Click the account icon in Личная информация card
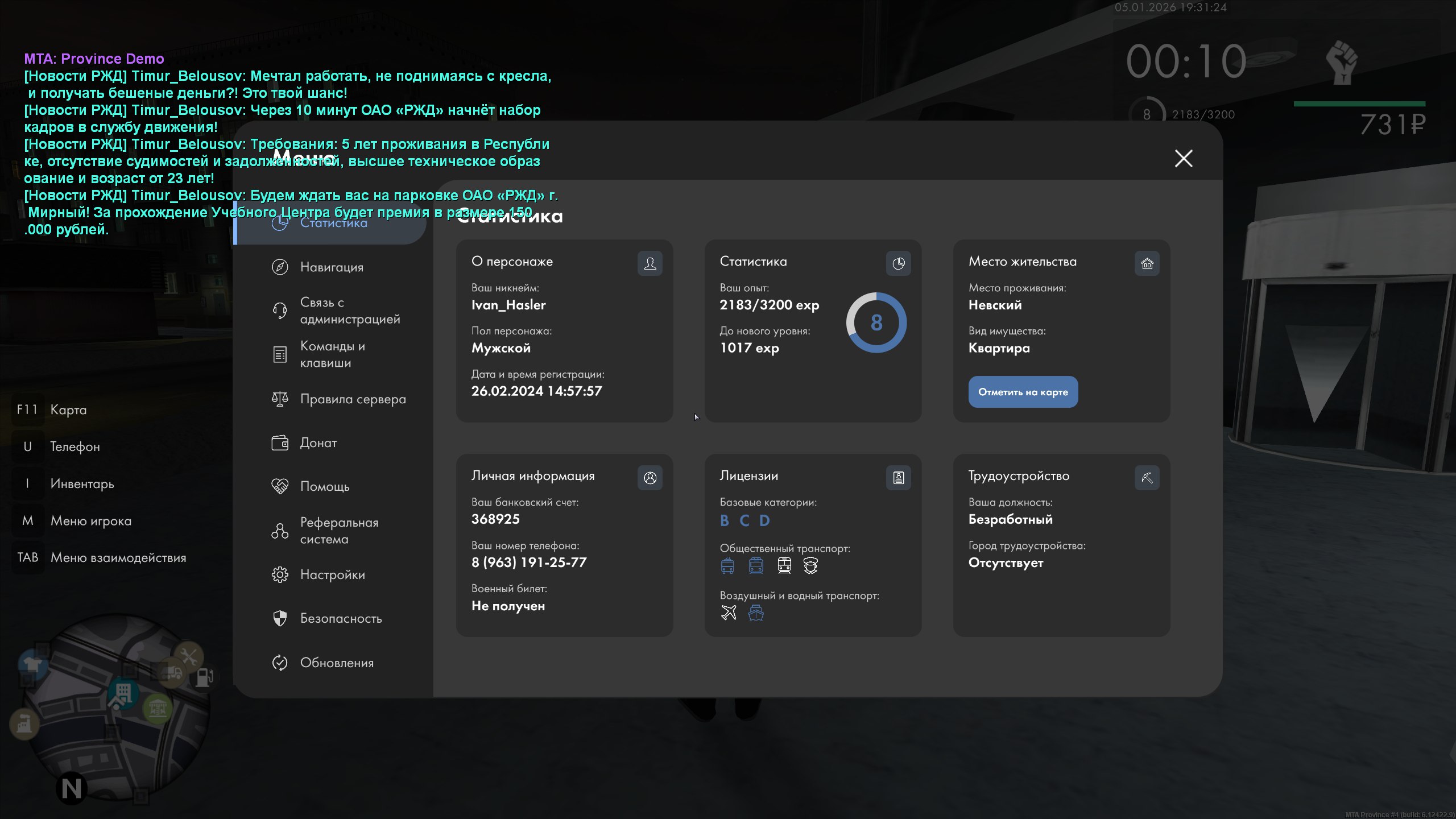 [x=650, y=478]
